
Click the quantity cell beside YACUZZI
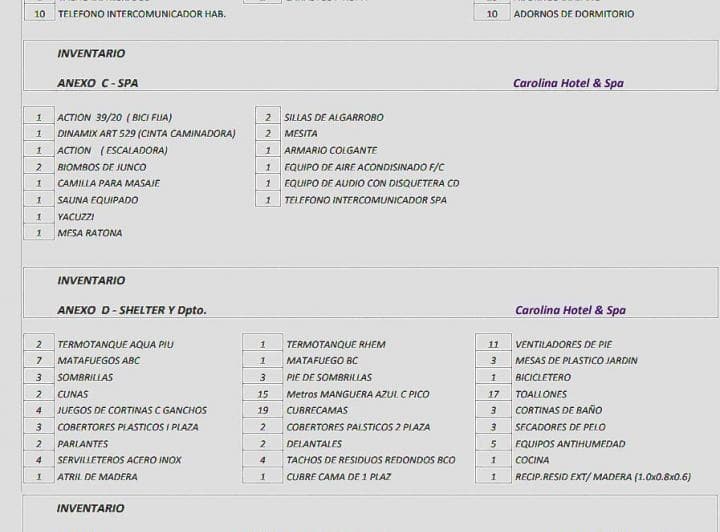coord(38,216)
